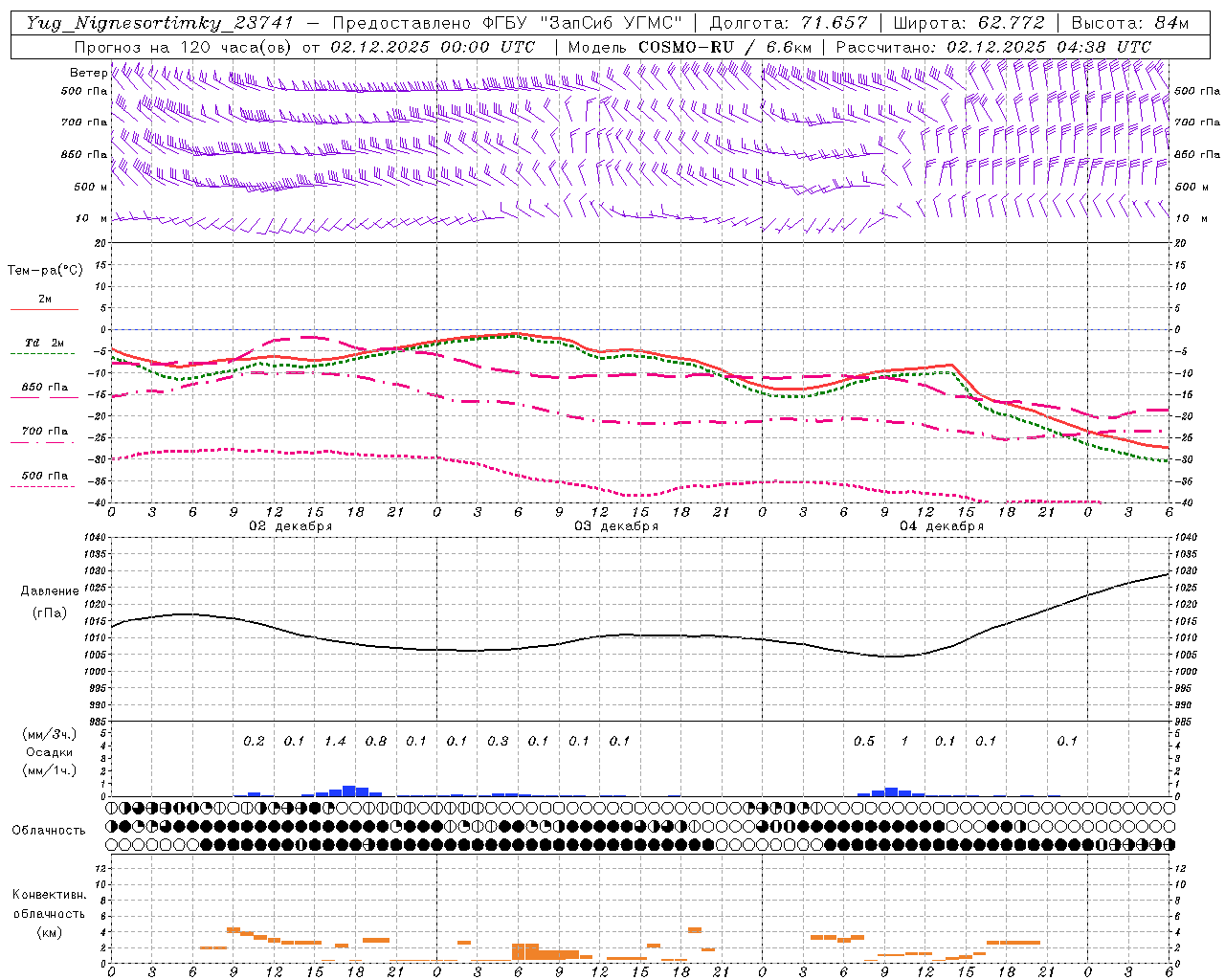Click the 02 декабря date label
The image size is (1225, 980).
(x=291, y=526)
